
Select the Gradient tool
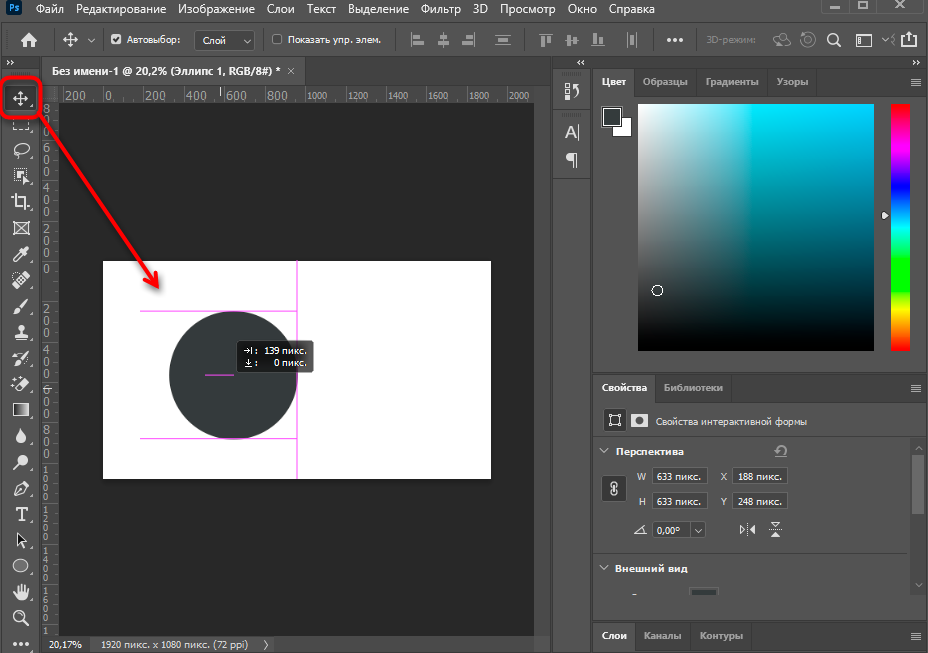click(x=21, y=410)
